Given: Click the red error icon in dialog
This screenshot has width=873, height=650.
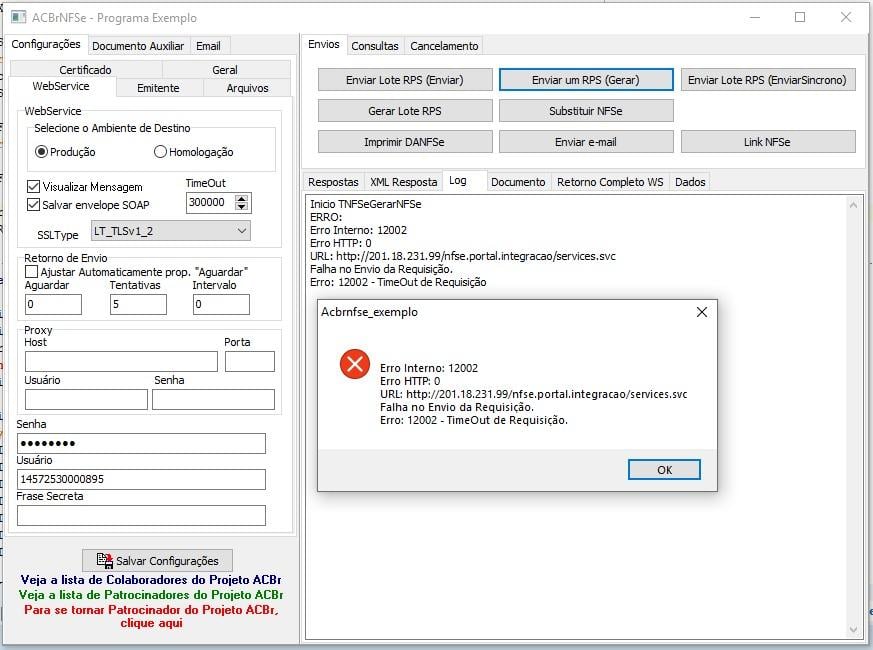Looking at the screenshot, I should click(x=355, y=364).
